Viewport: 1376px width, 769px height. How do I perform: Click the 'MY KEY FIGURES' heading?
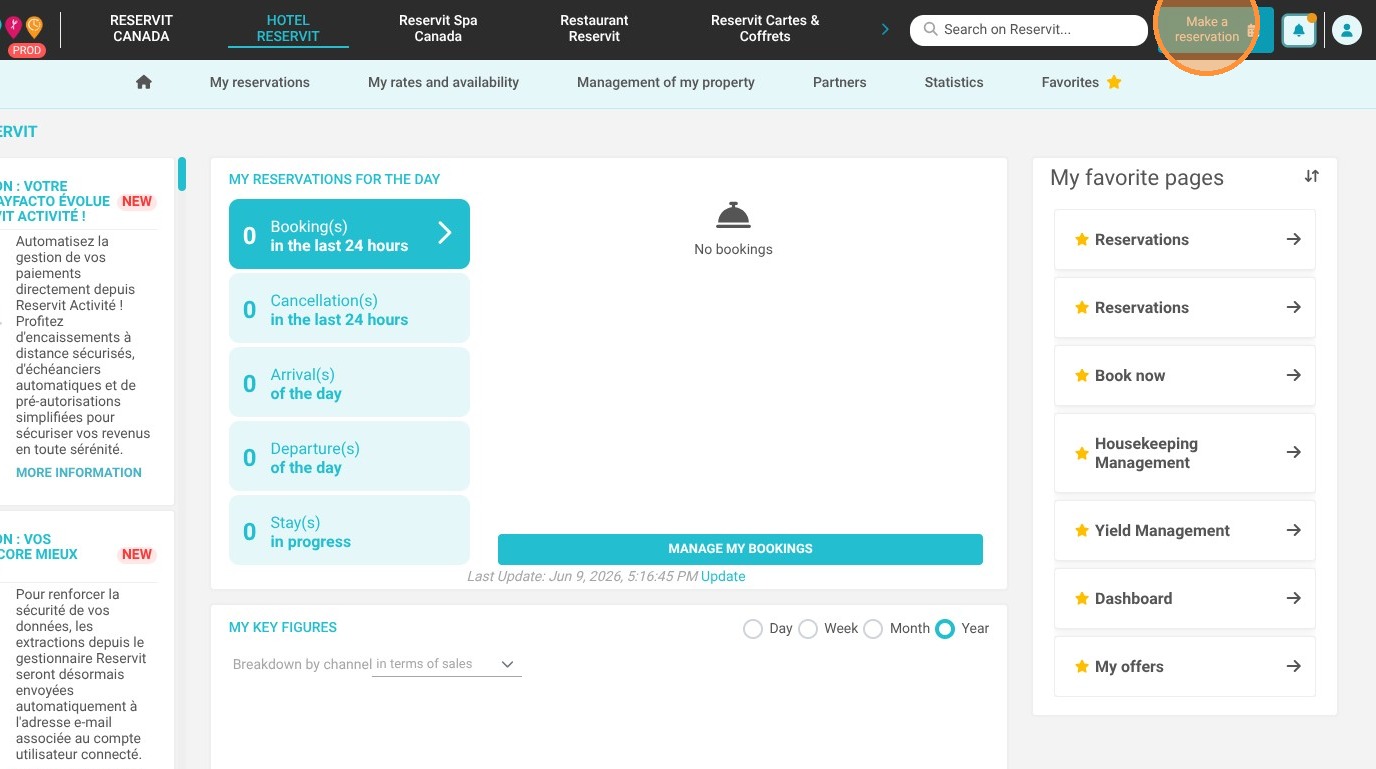pos(283,627)
